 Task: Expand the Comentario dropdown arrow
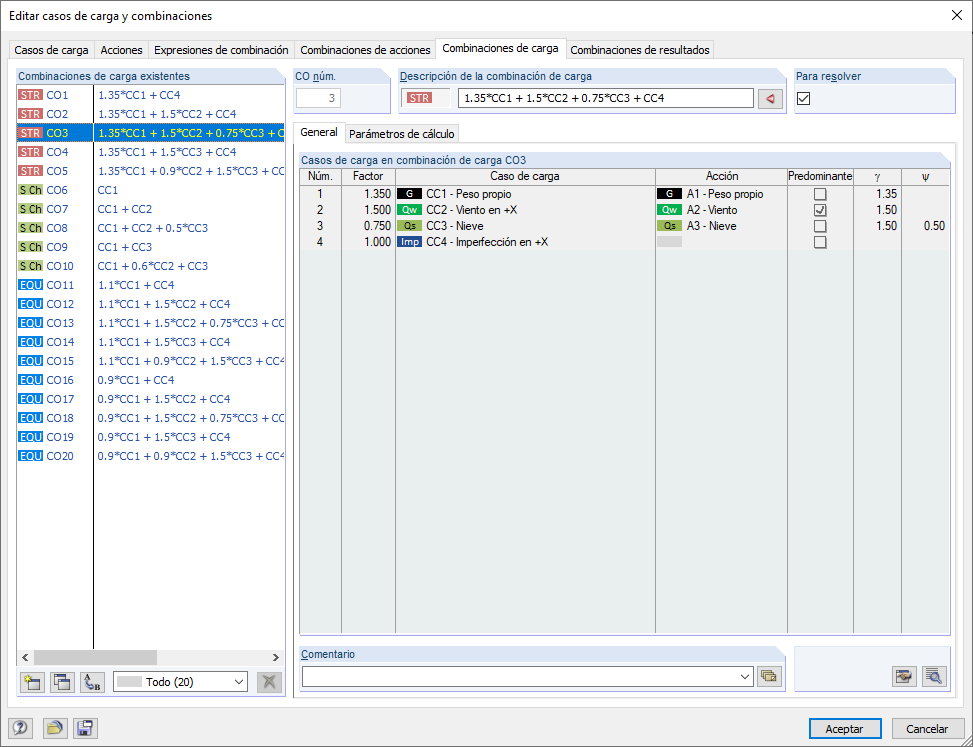pyautogui.click(x=745, y=677)
